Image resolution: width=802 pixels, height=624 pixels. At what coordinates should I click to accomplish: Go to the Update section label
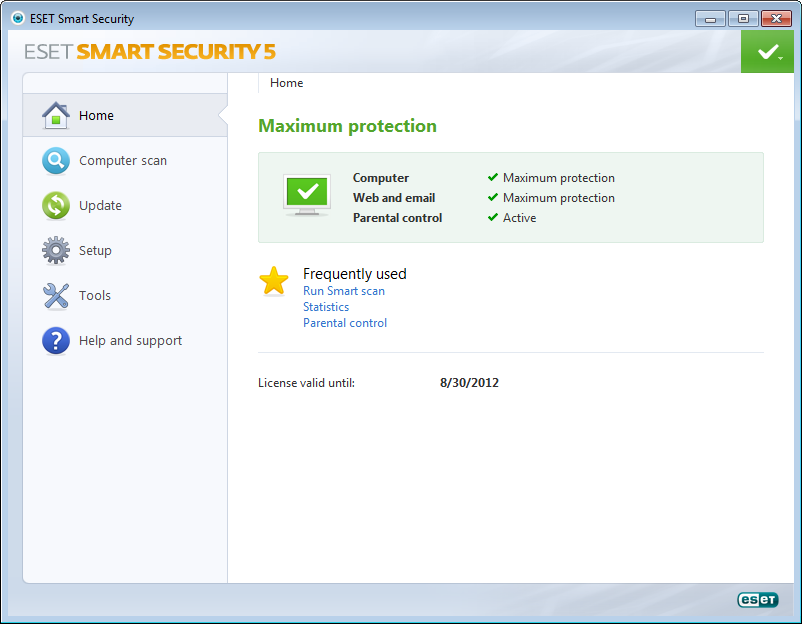pos(100,206)
